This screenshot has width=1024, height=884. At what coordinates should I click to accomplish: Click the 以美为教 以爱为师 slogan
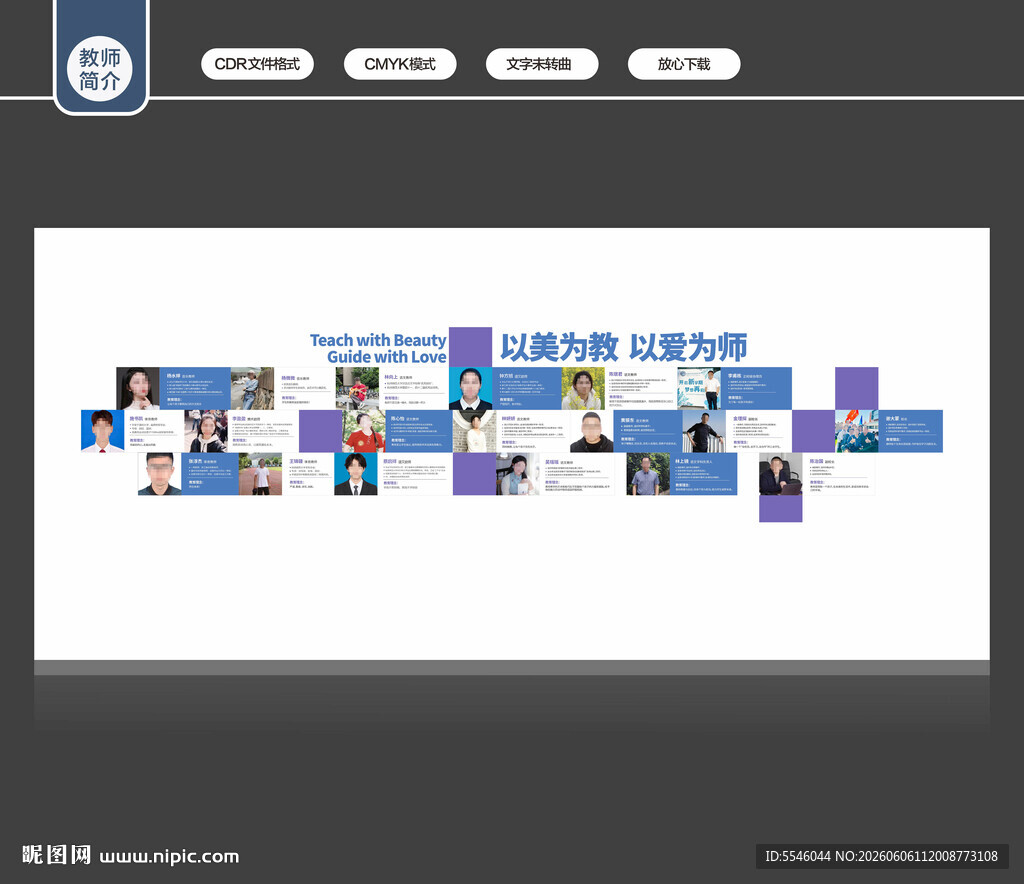624,347
